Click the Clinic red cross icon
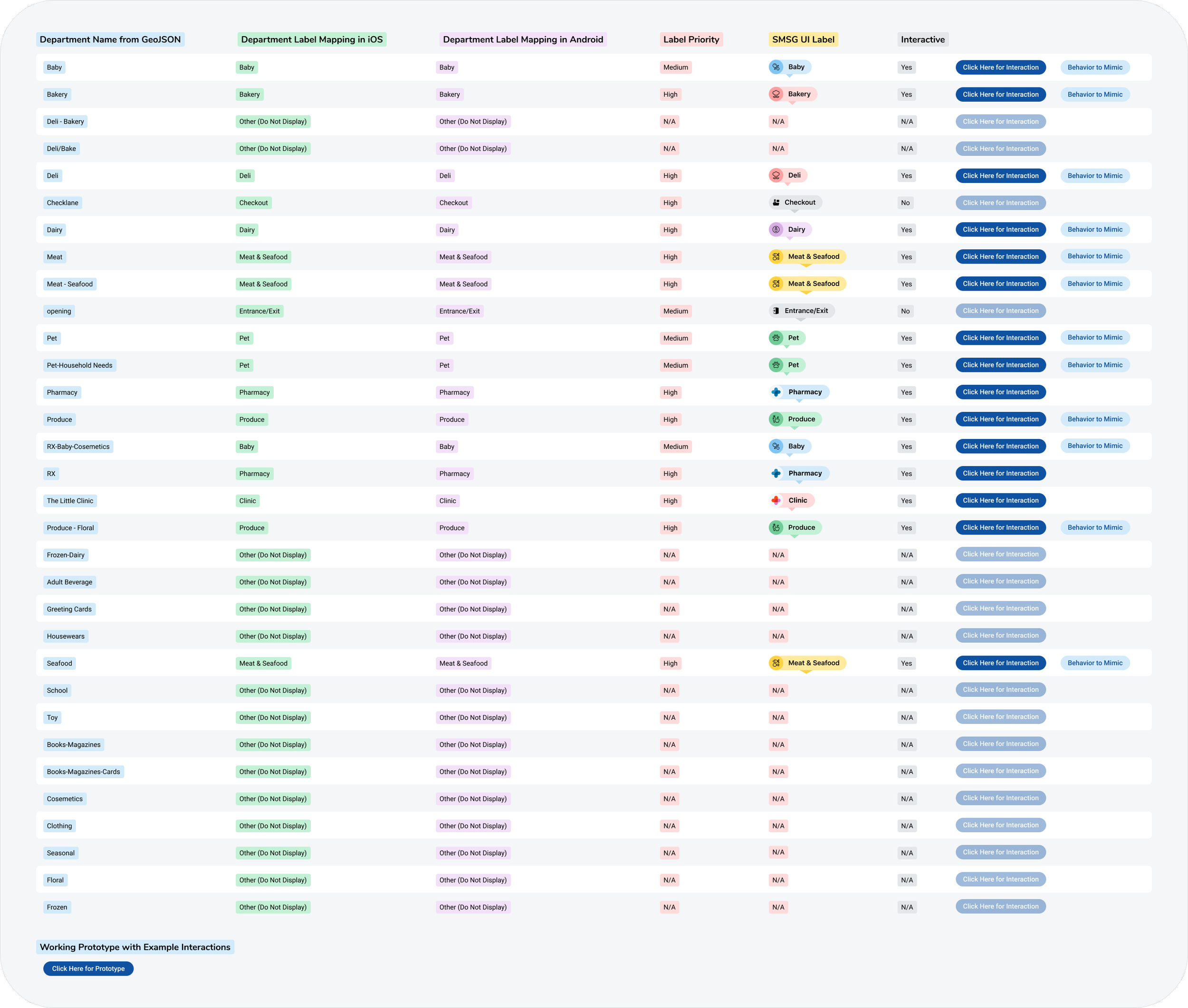Screen dimensions: 1188x1008 [776, 501]
